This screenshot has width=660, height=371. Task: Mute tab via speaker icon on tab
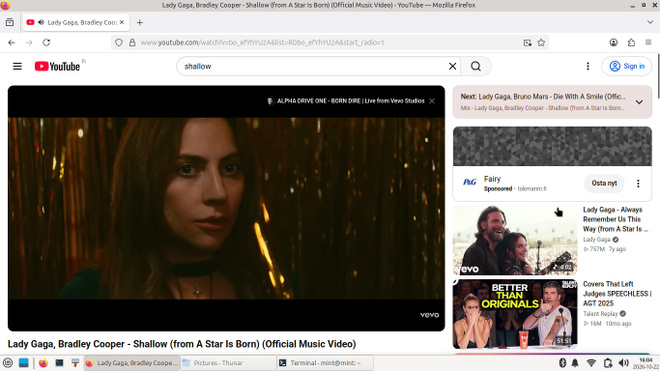pos(41,22)
